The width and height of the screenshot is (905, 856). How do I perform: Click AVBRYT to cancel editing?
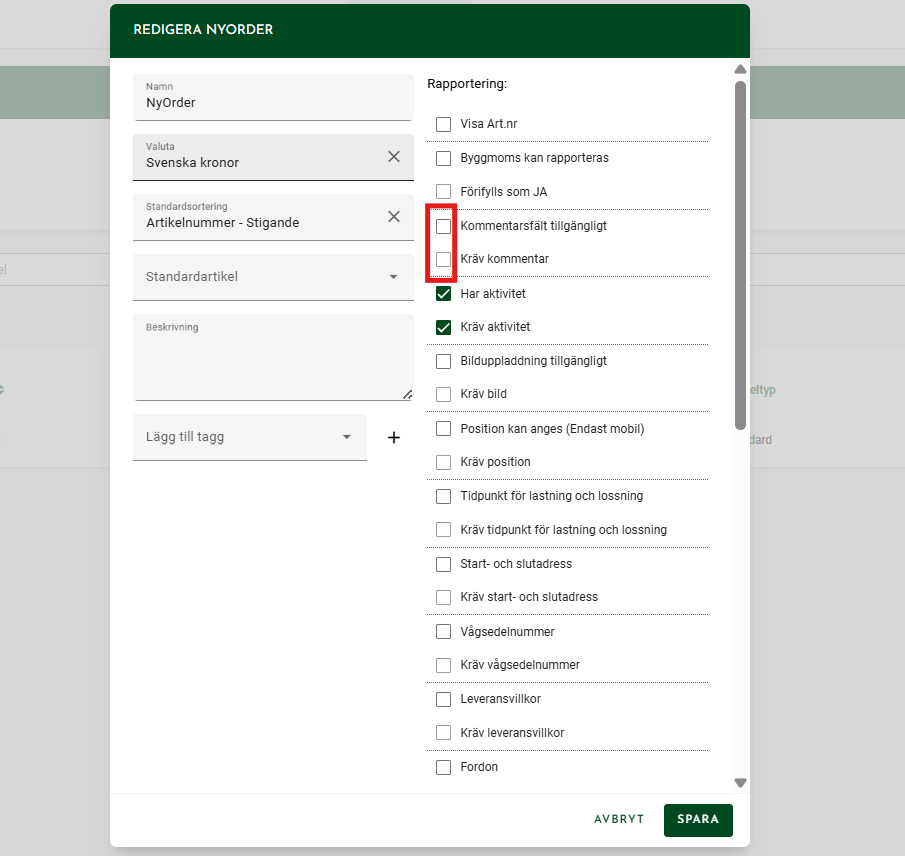point(619,820)
